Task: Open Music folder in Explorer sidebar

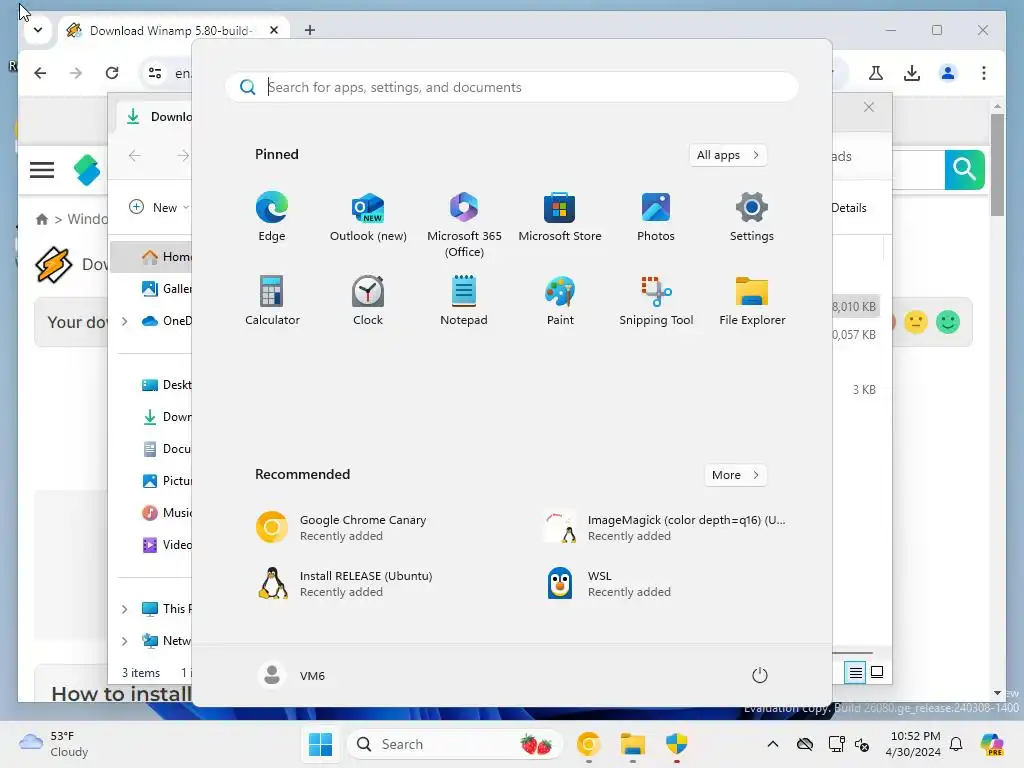Action: pyautogui.click(x=166, y=513)
